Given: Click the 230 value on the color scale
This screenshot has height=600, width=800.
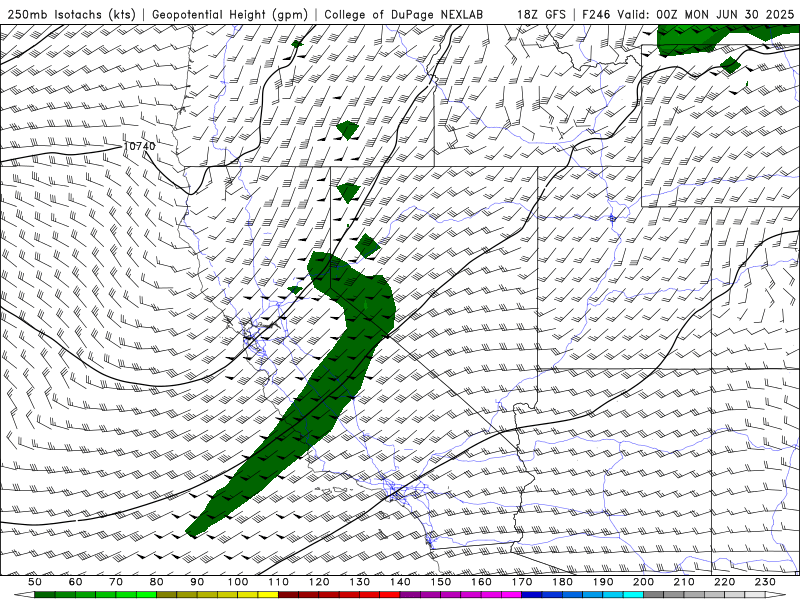Looking at the screenshot, I should 765,582.
